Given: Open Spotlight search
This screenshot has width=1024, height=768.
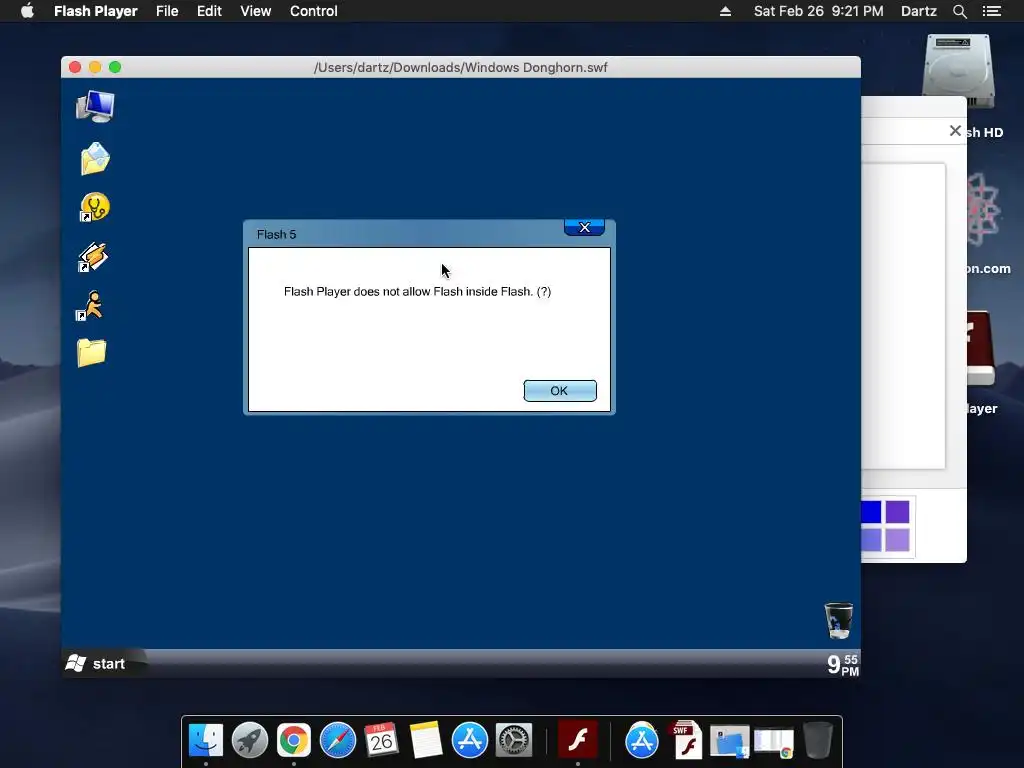Looking at the screenshot, I should 959,11.
